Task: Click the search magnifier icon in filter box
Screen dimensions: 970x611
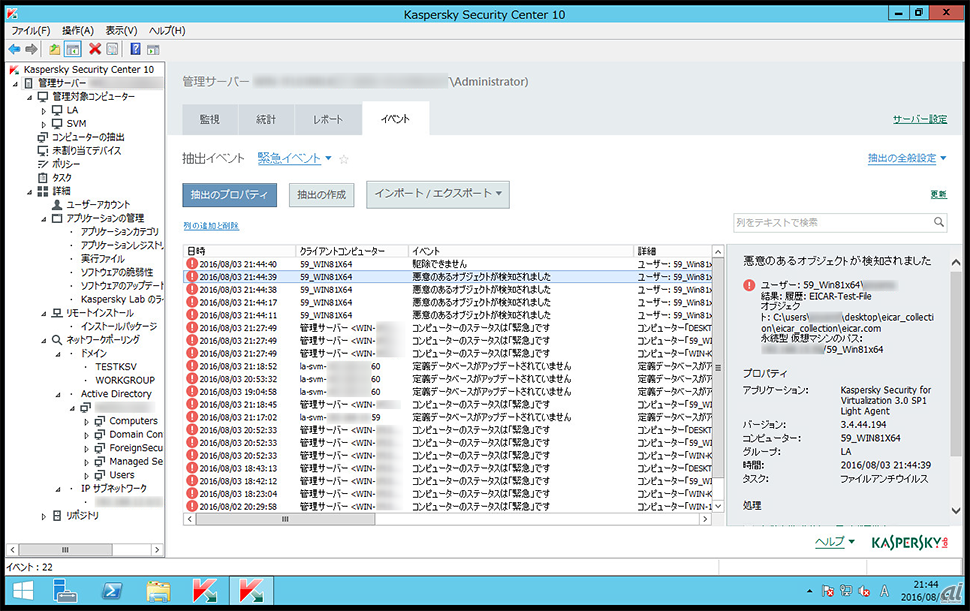Action: click(x=939, y=222)
